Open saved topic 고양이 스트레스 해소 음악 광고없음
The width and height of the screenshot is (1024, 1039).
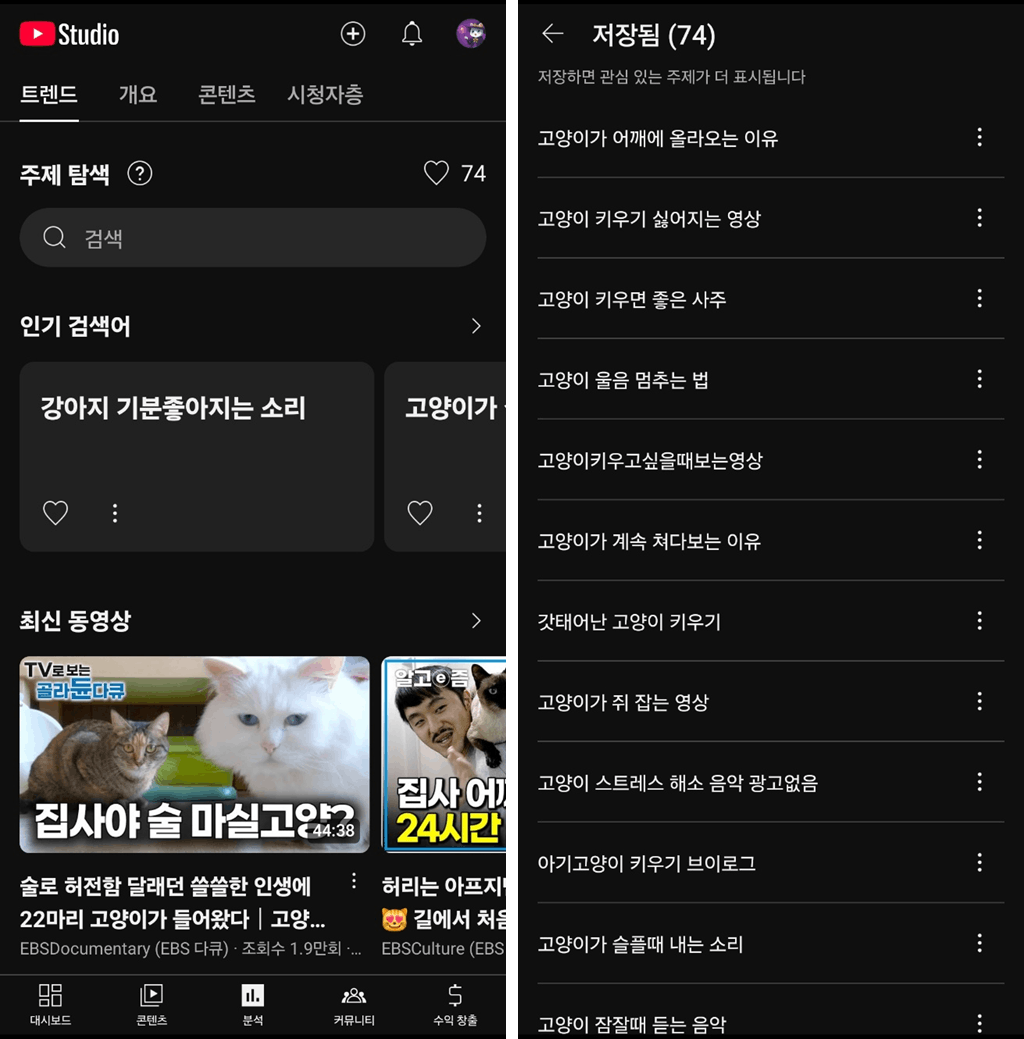point(677,783)
